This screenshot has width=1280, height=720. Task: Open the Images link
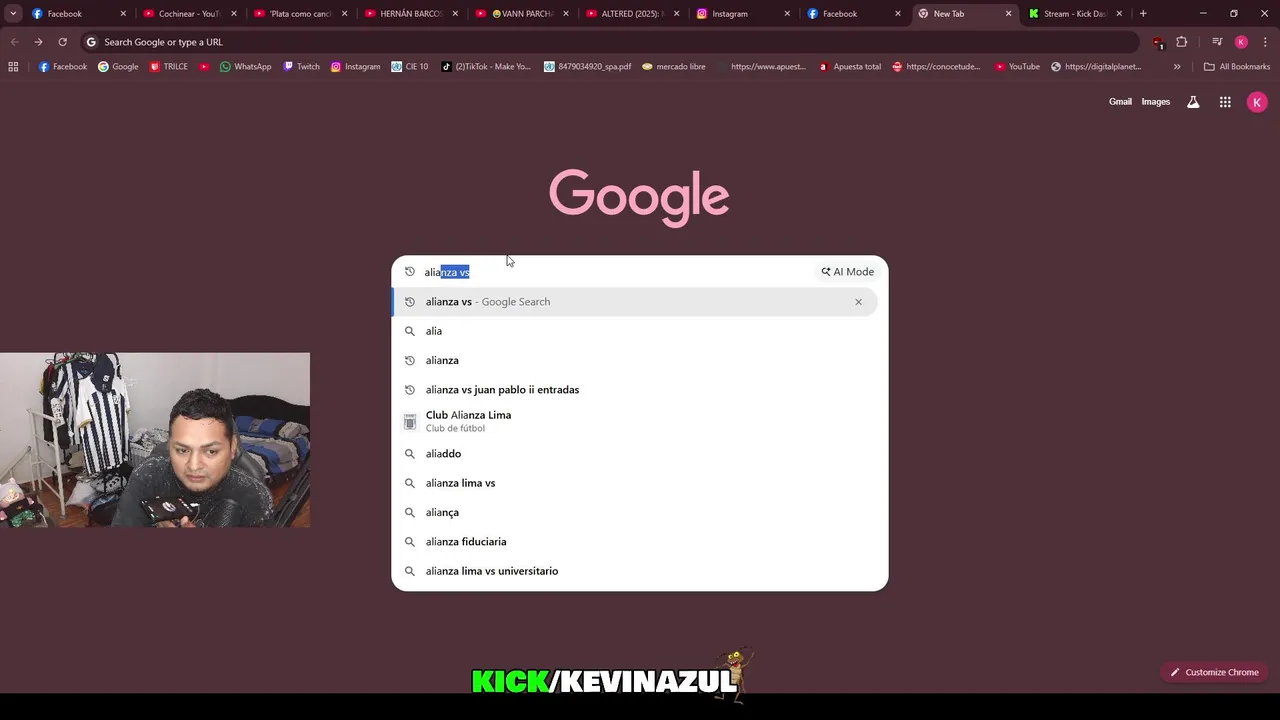1156,102
